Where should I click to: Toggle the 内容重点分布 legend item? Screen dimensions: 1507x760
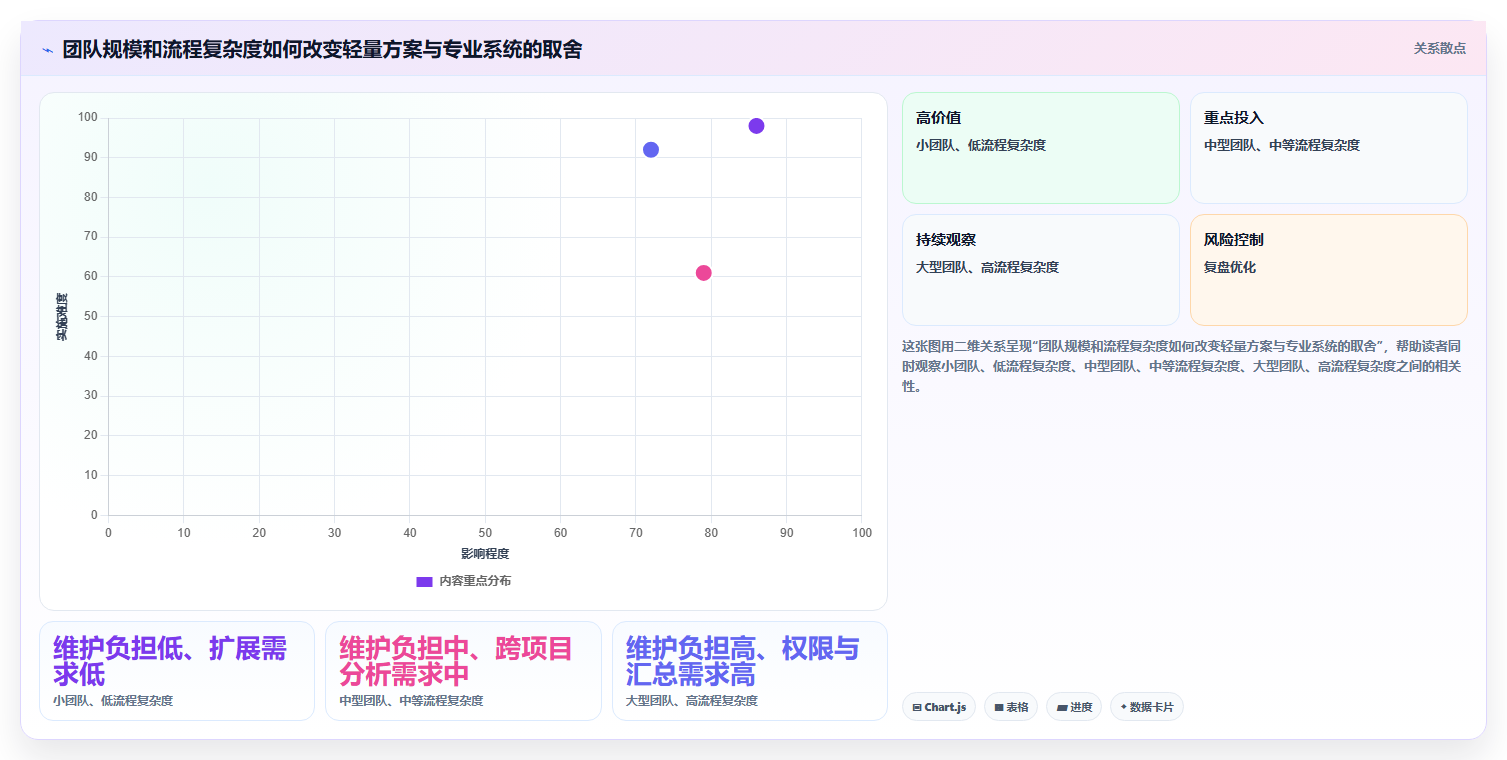[x=463, y=581]
